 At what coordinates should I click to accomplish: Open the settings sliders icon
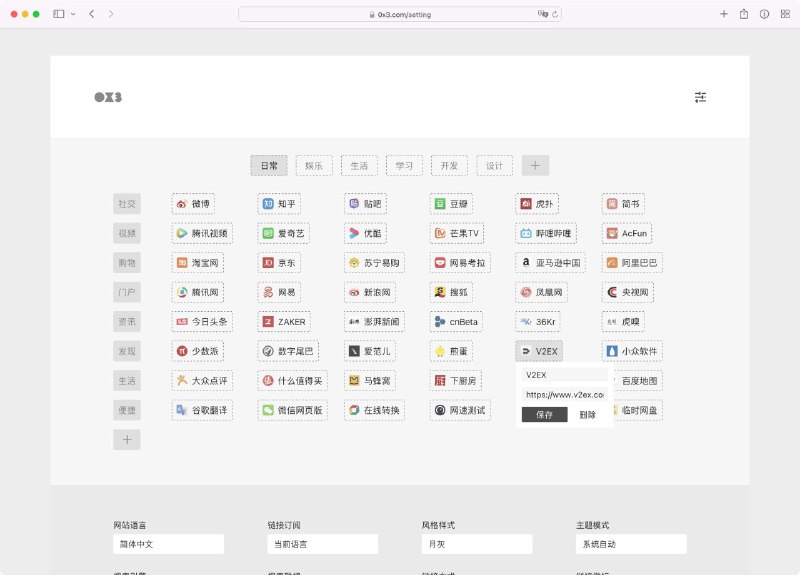700,97
